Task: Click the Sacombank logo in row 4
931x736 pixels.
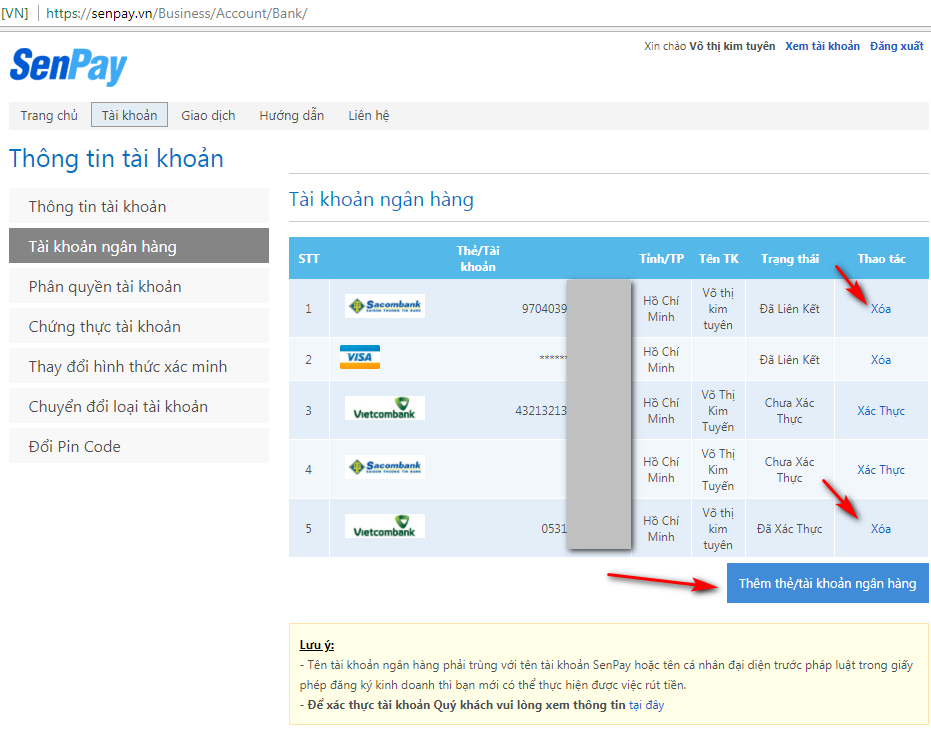Action: point(385,468)
